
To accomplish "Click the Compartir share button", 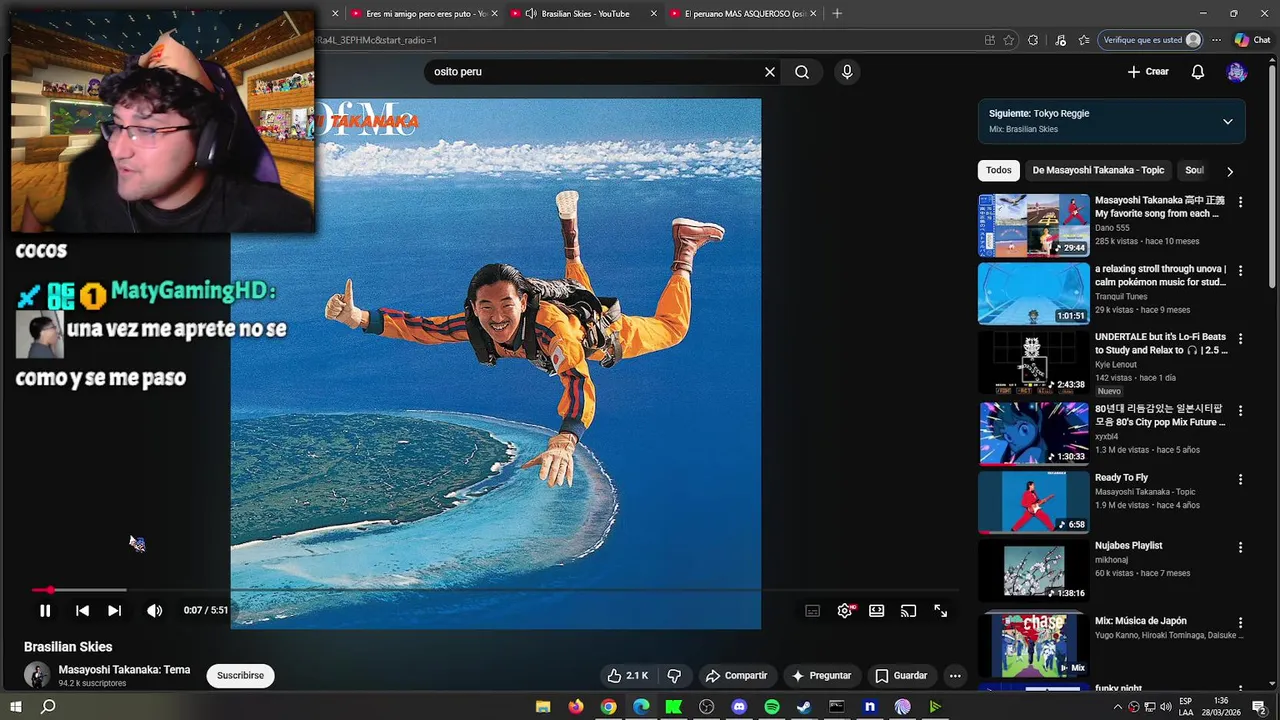I will [736, 676].
